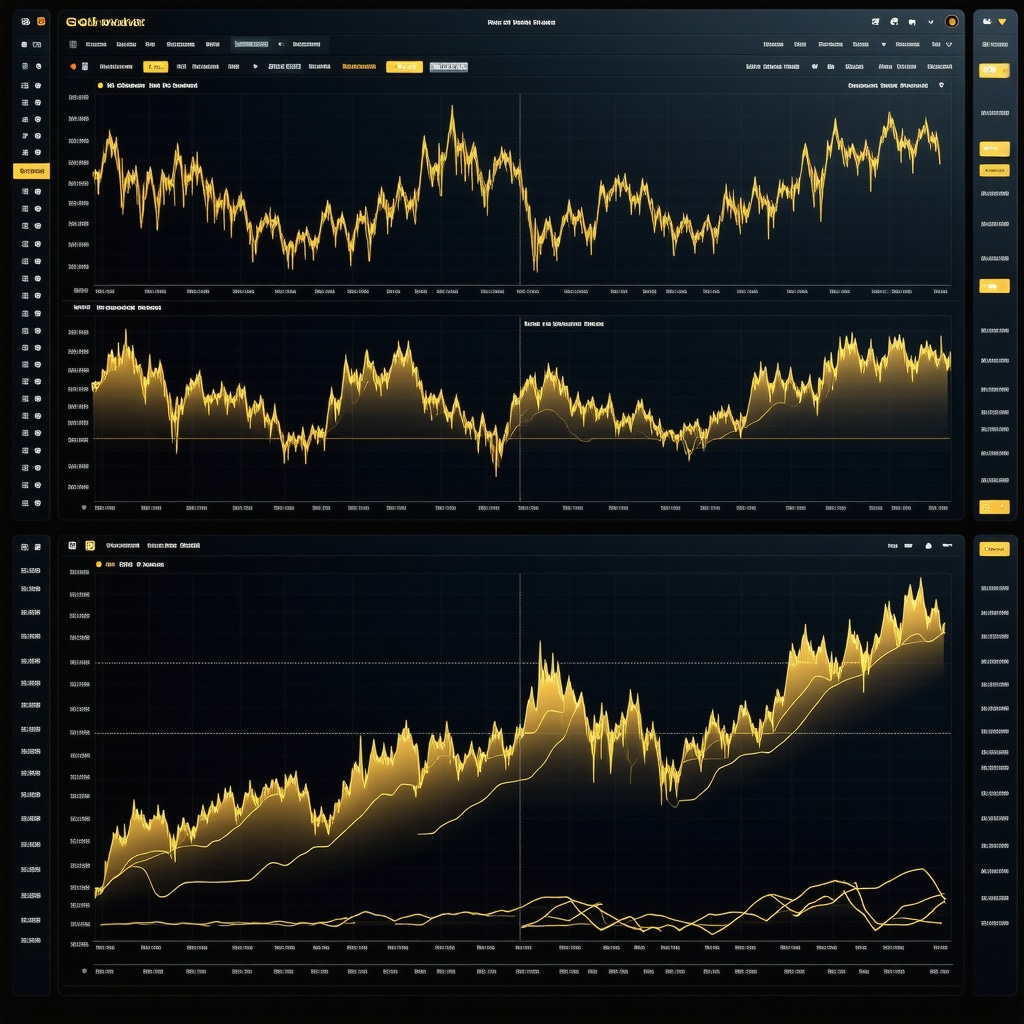Toggle the yellow series dot in the bottom chart legend
The height and width of the screenshot is (1024, 1024).
tap(99, 564)
